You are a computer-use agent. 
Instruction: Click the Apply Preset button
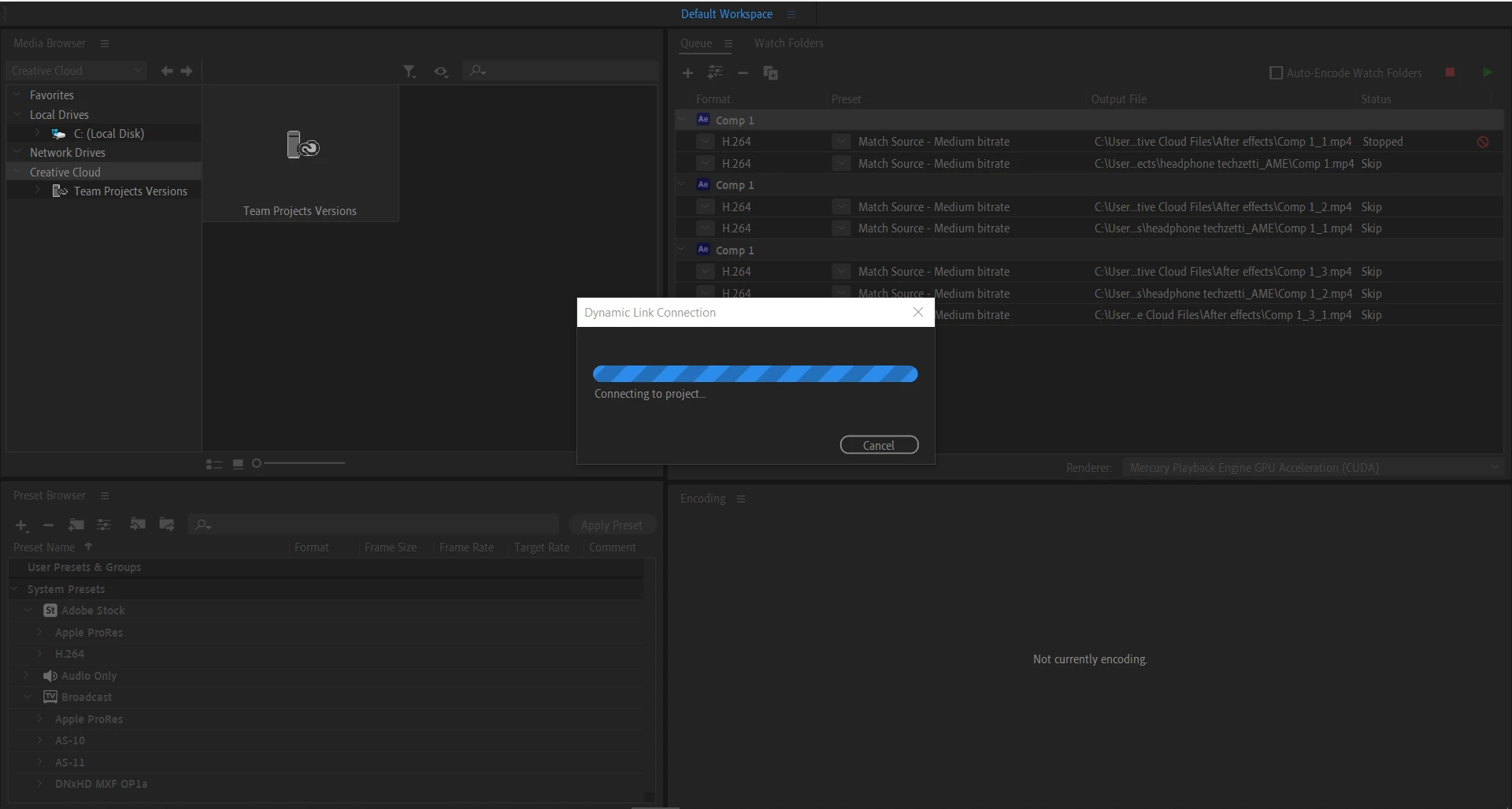click(x=612, y=525)
